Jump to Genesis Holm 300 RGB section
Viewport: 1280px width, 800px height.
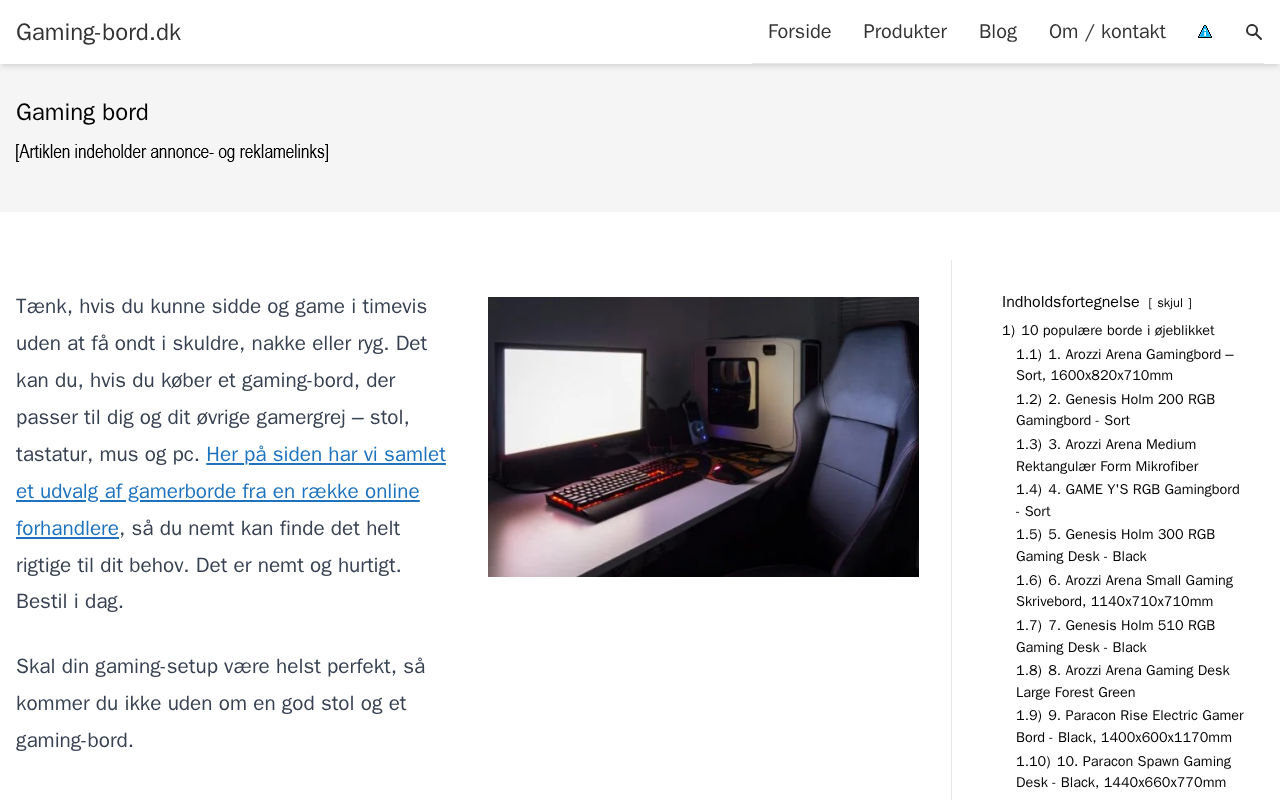tap(1115, 545)
